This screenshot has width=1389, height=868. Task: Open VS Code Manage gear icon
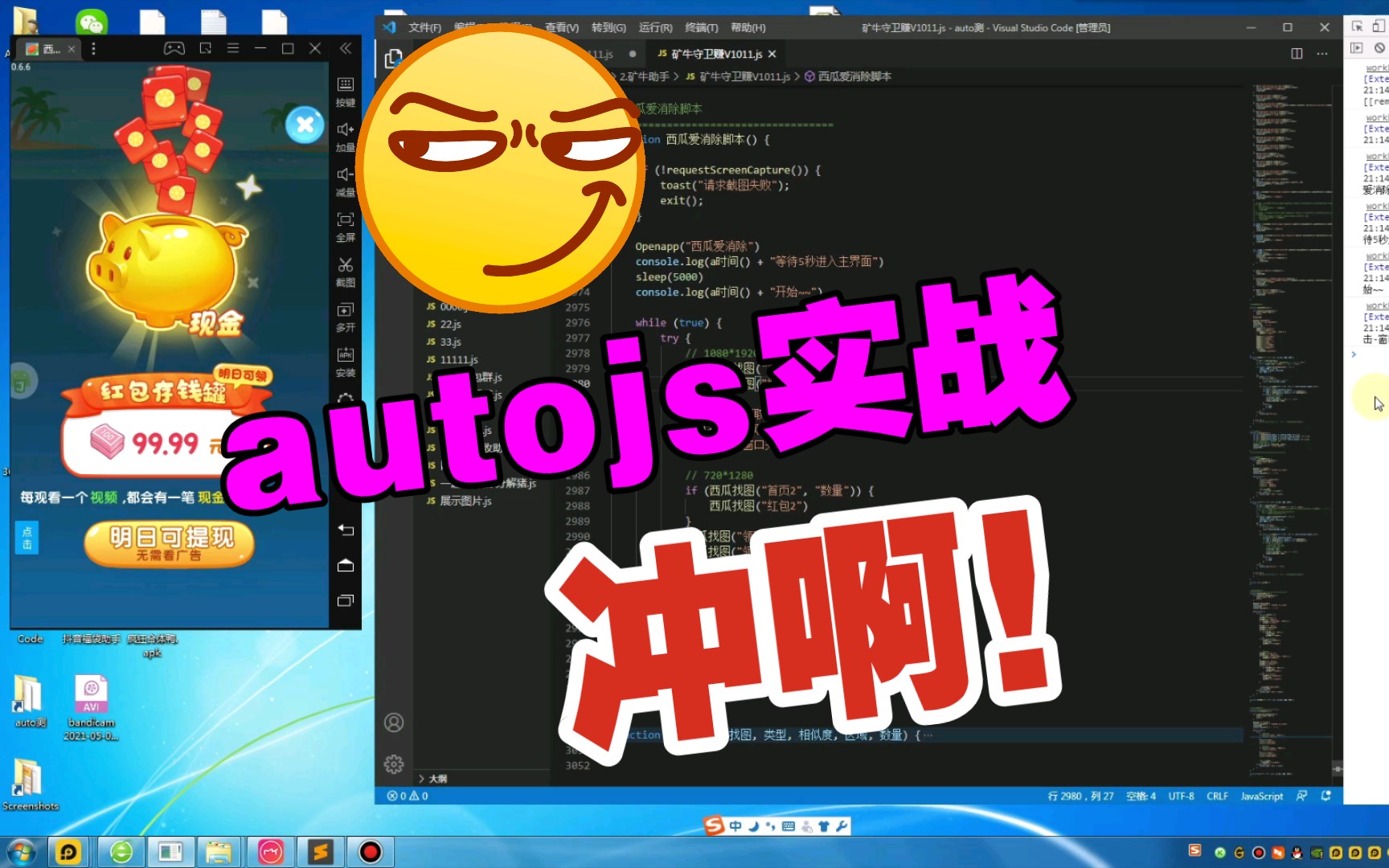(x=394, y=764)
